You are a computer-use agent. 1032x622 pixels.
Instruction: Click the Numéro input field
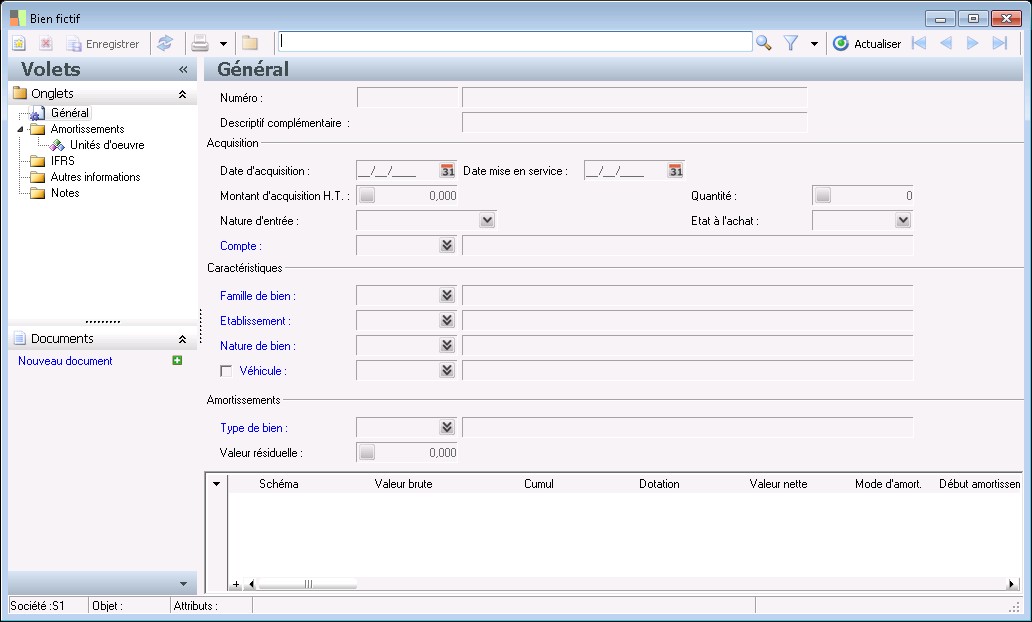point(406,98)
